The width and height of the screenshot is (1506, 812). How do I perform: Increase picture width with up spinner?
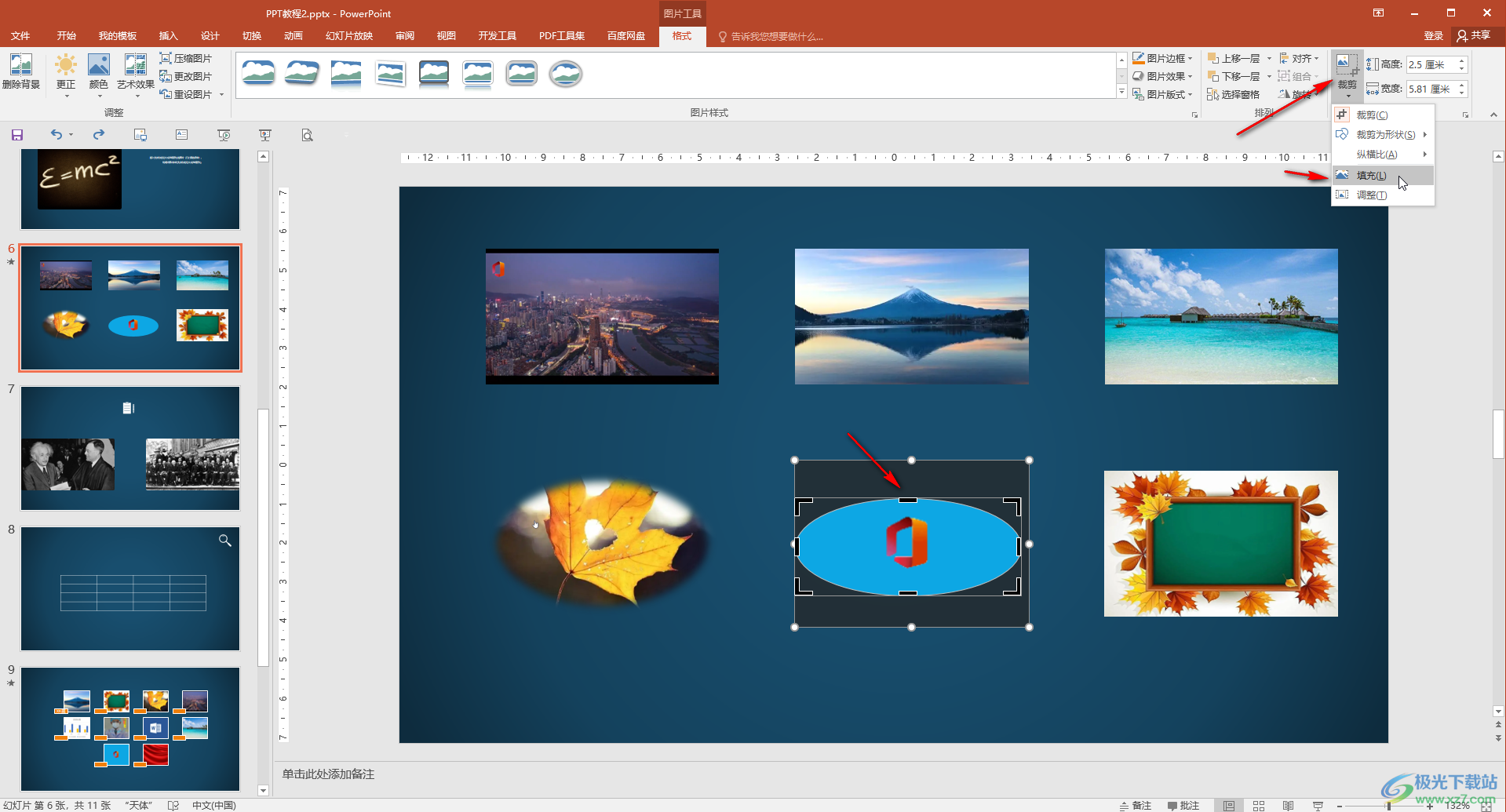tap(1461, 86)
